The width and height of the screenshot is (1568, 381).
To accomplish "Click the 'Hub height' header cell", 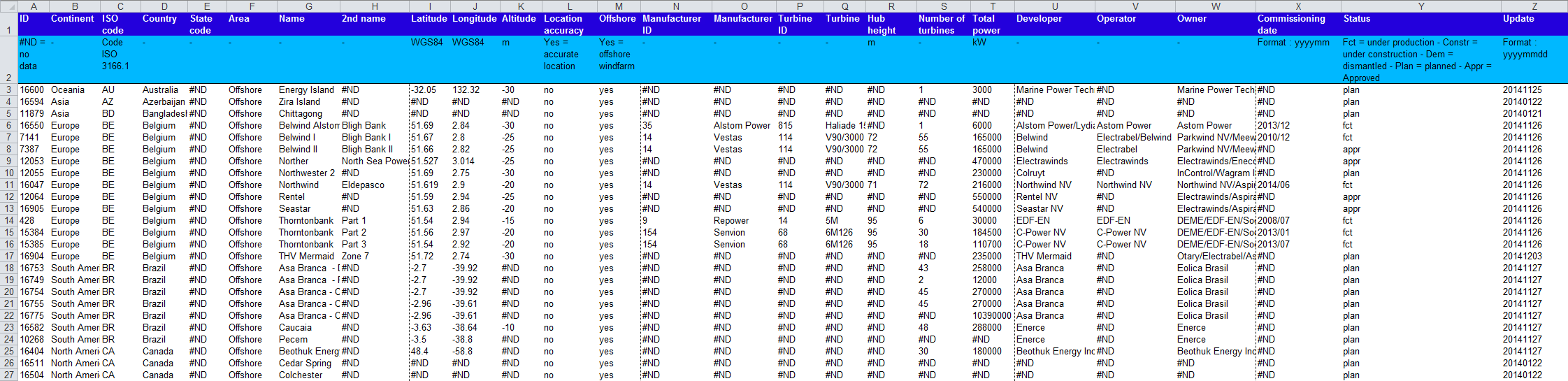I will [x=891, y=24].
